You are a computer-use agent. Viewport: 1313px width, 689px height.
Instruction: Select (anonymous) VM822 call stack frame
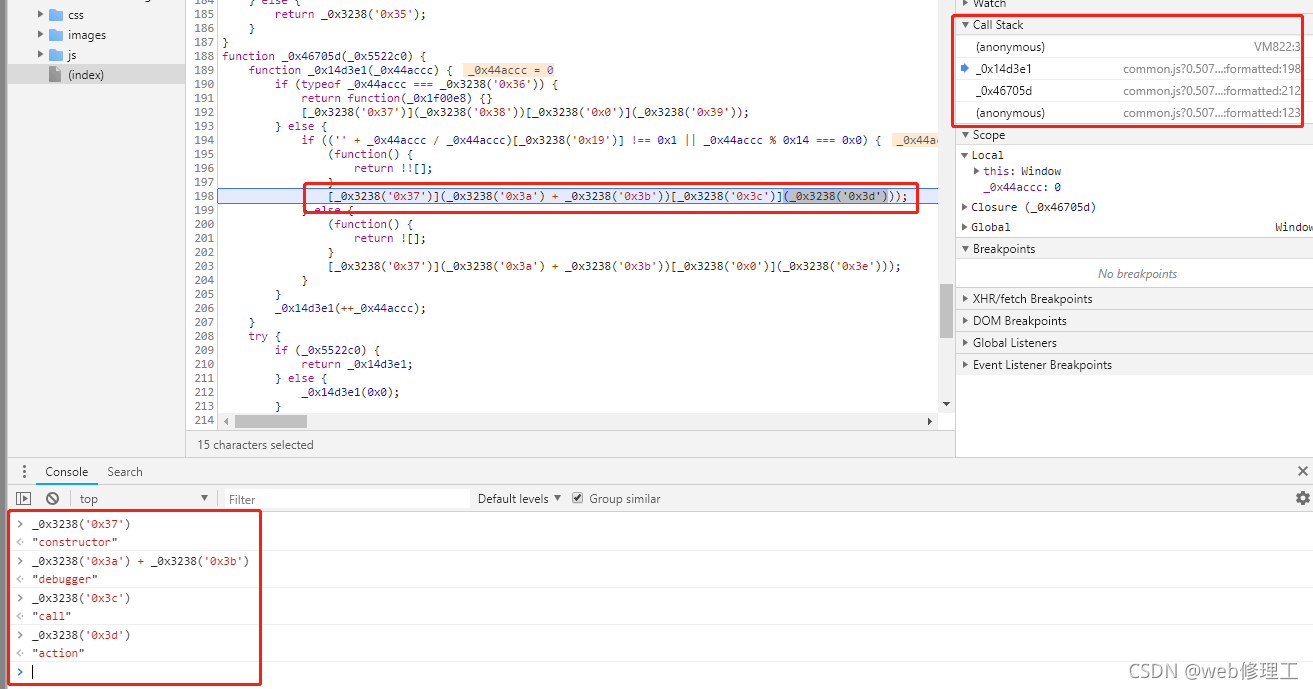[x=1134, y=47]
